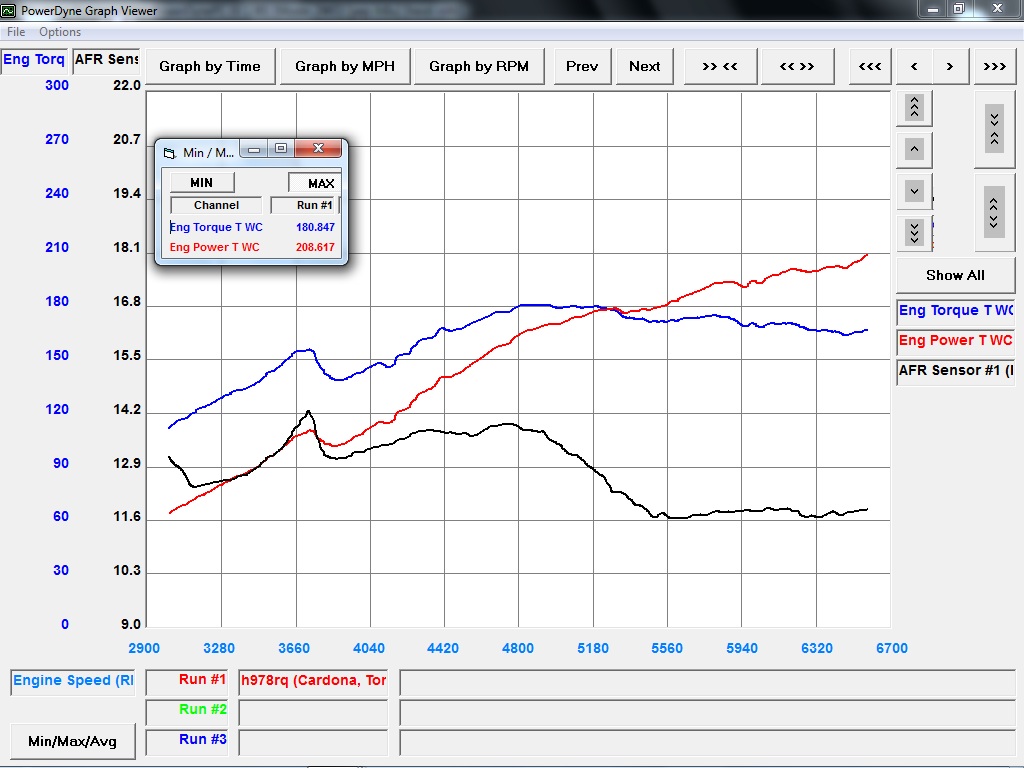This screenshot has height=768, width=1024.
Task: Toggle the Eng Torque T WC channel
Action: click(955, 311)
